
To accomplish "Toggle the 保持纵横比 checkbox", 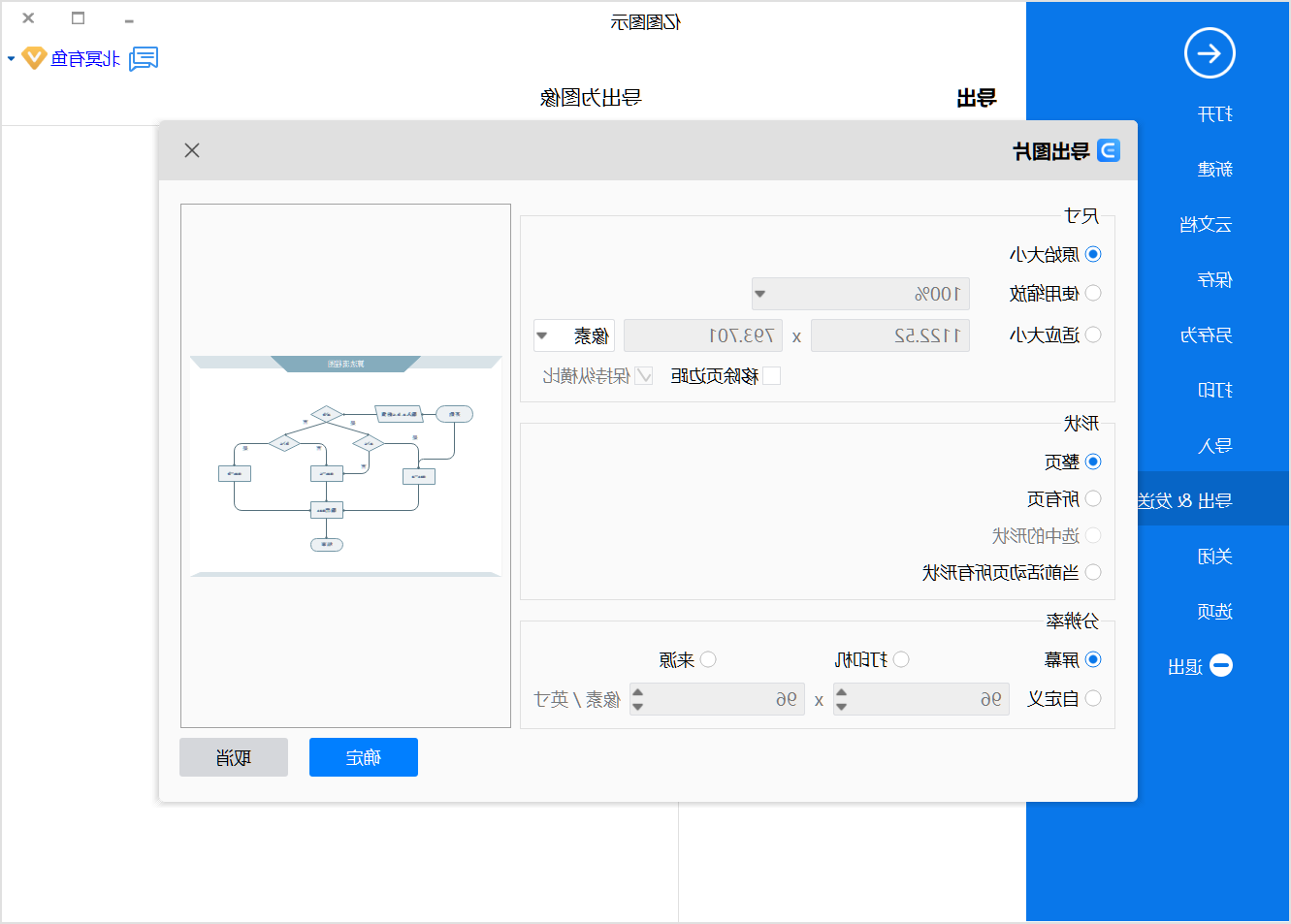I will 644,376.
